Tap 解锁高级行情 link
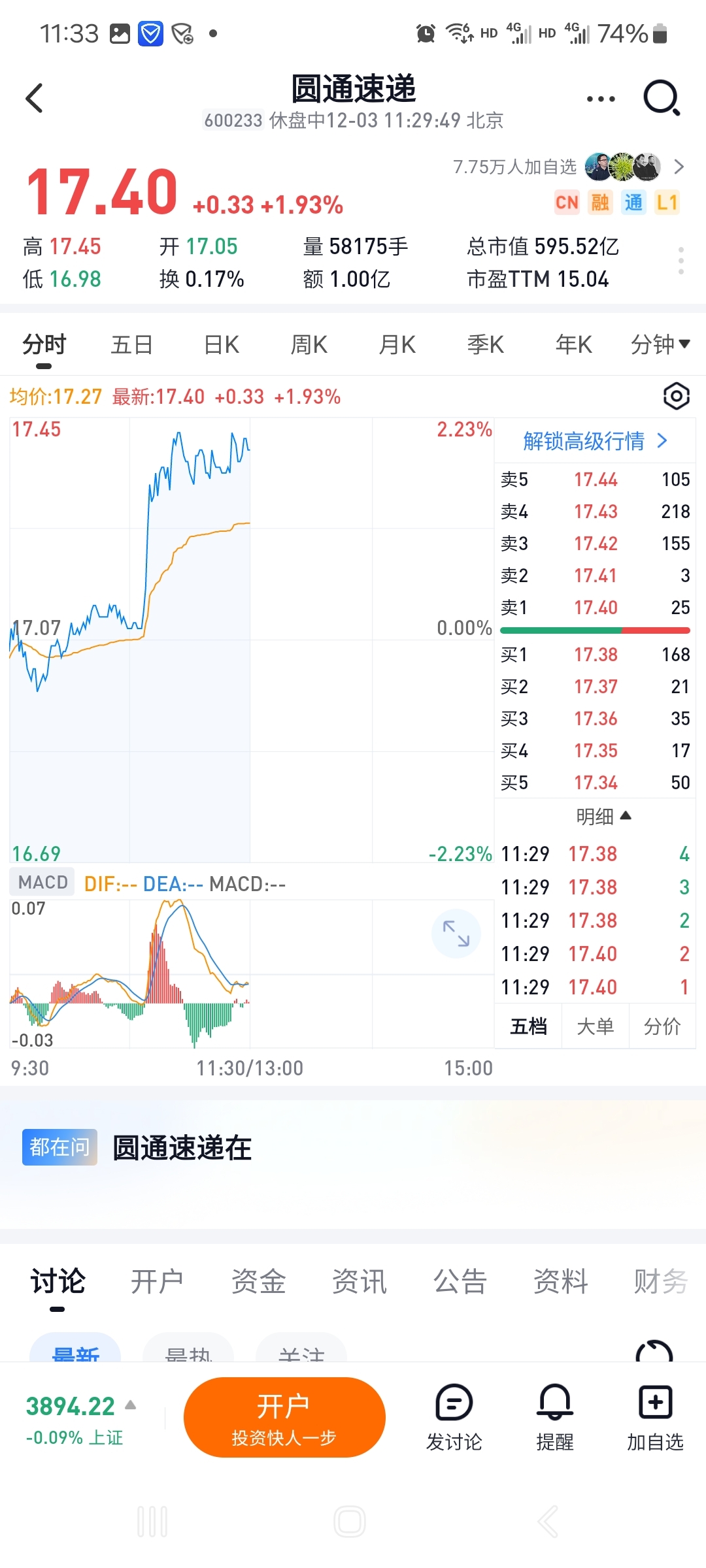 595,441
